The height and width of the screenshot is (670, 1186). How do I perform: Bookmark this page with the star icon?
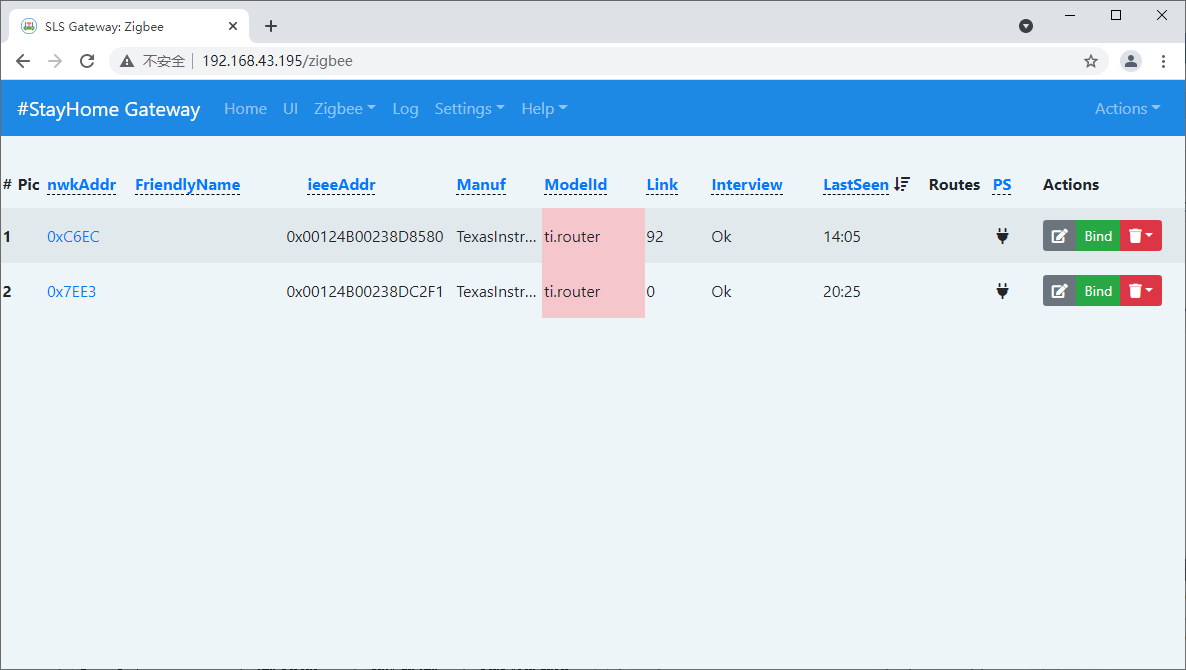click(1091, 61)
